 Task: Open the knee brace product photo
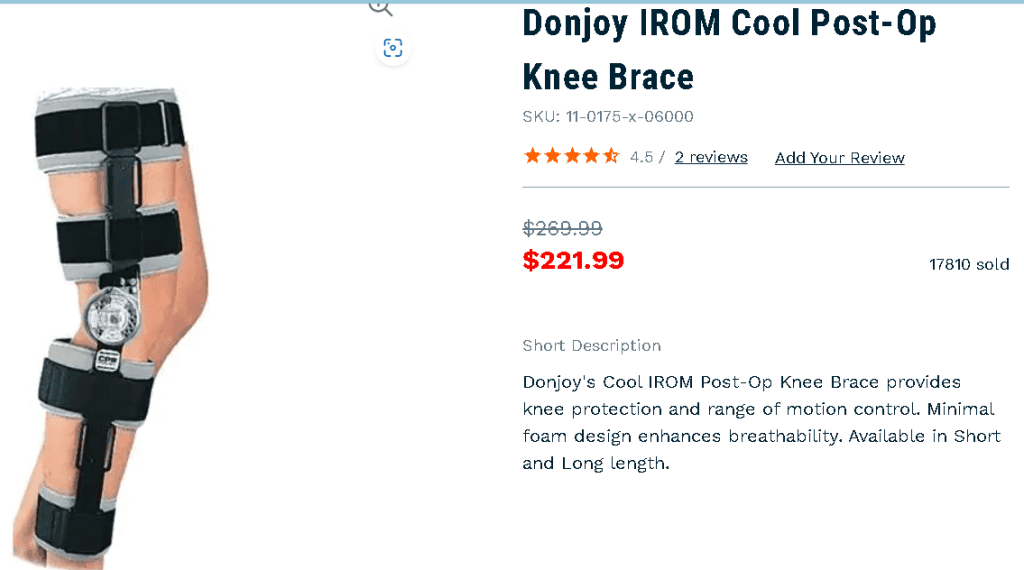[111, 326]
